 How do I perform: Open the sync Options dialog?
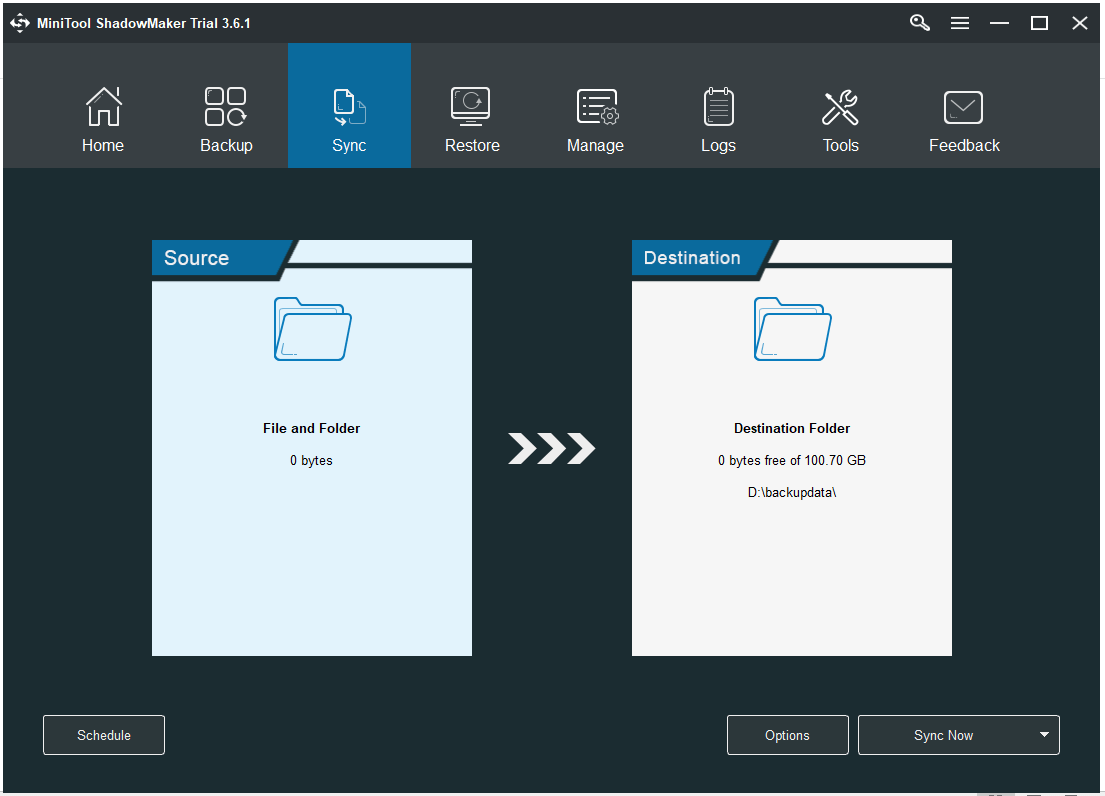point(787,735)
